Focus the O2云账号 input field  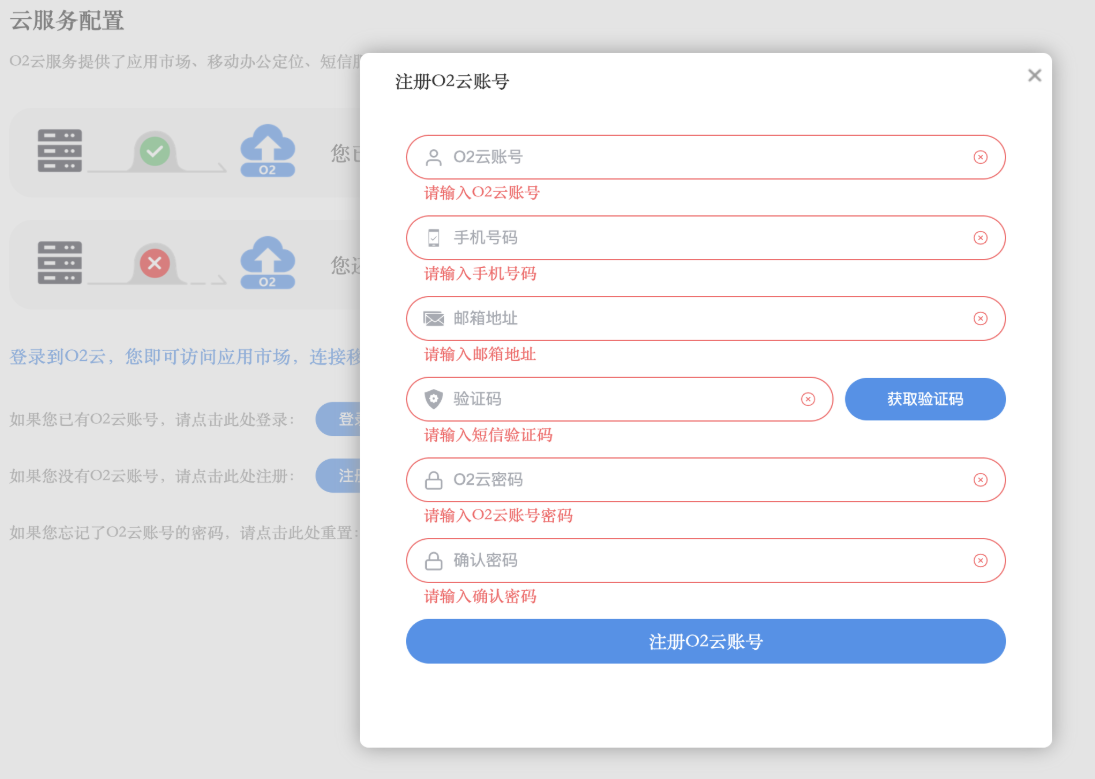tap(700, 157)
